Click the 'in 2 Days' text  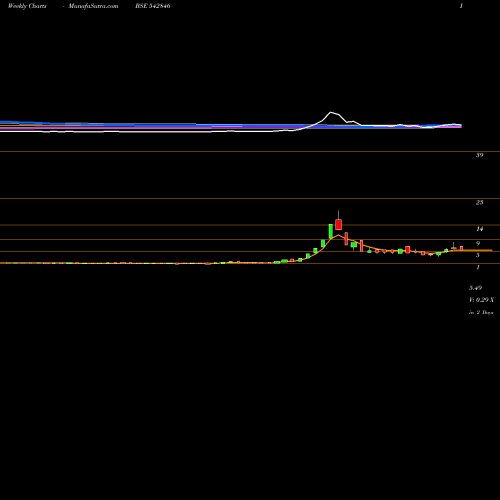[481, 312]
